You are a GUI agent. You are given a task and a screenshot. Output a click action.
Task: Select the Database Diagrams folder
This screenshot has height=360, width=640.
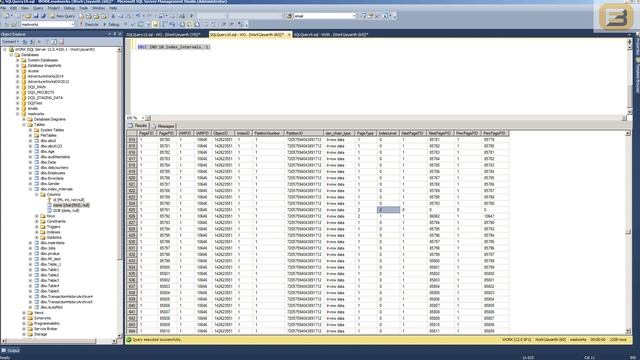pos(50,119)
